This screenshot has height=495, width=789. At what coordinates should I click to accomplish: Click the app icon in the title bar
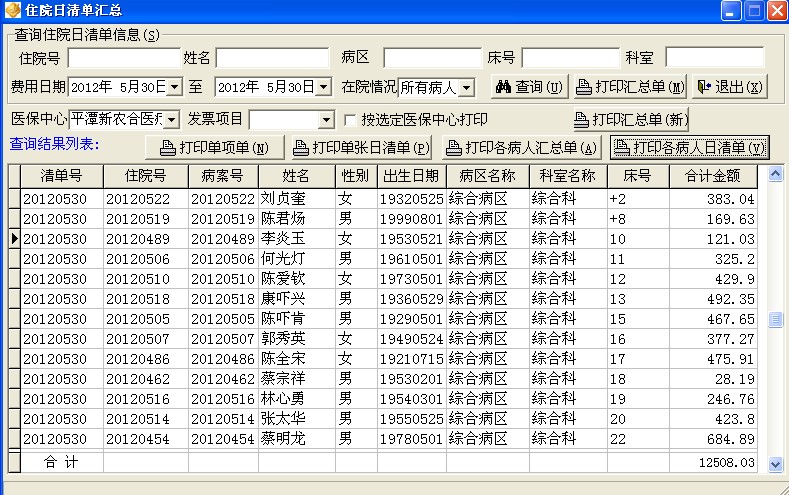tap(13, 10)
